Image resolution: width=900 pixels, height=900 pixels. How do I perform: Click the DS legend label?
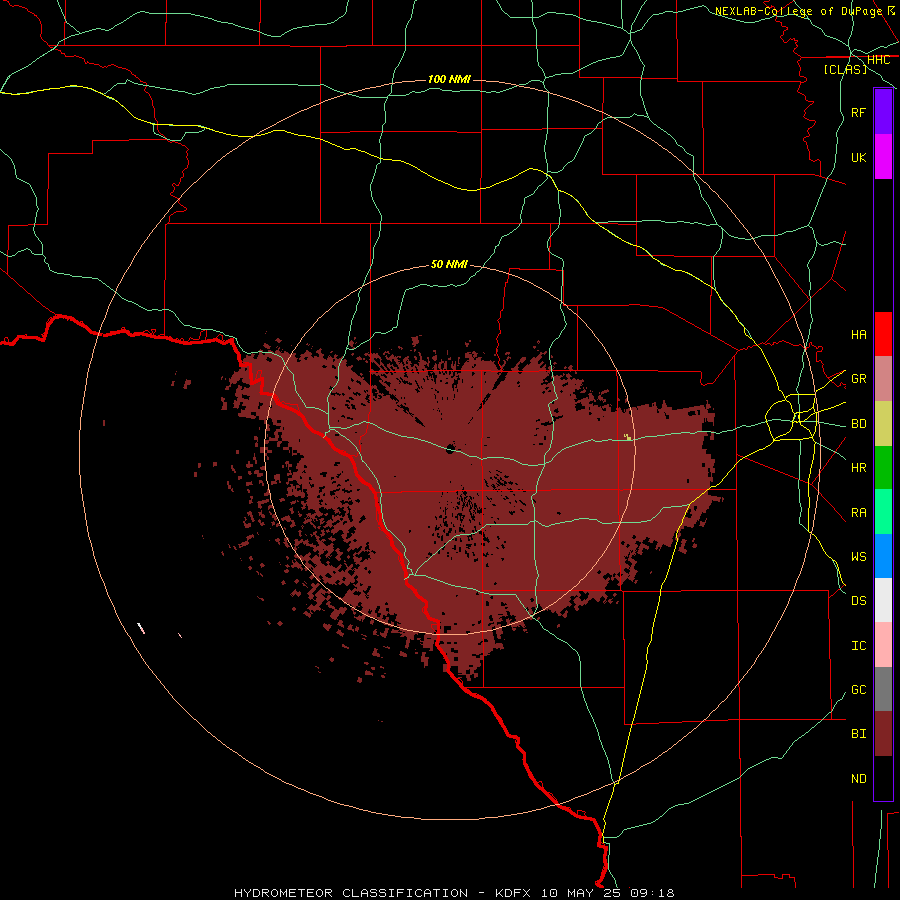(x=859, y=600)
